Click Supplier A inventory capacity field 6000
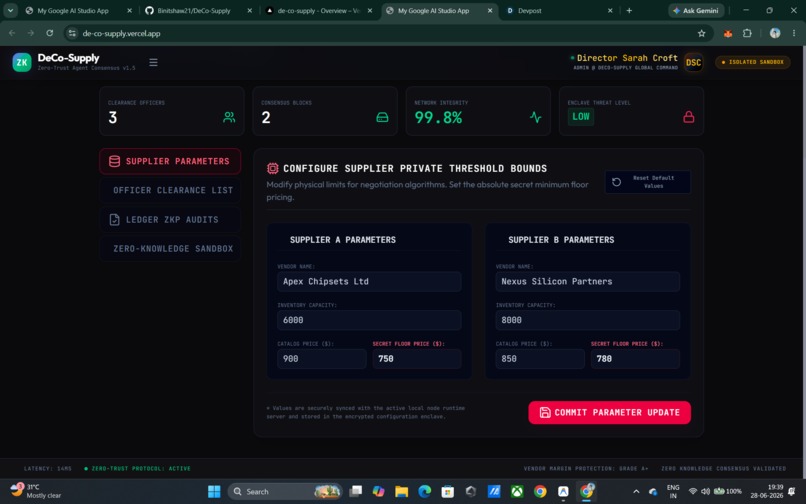Screen dimensions: 806x504 (x=369, y=320)
